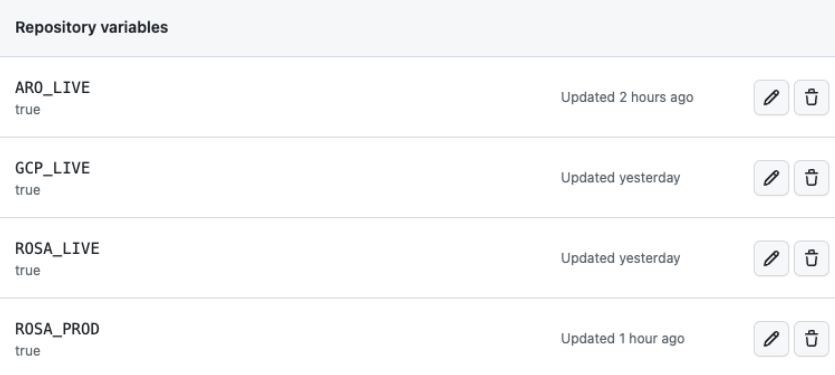Delete the ARO_LIVE variable
Viewport: 835px width, 375px height.
[x=811, y=97]
